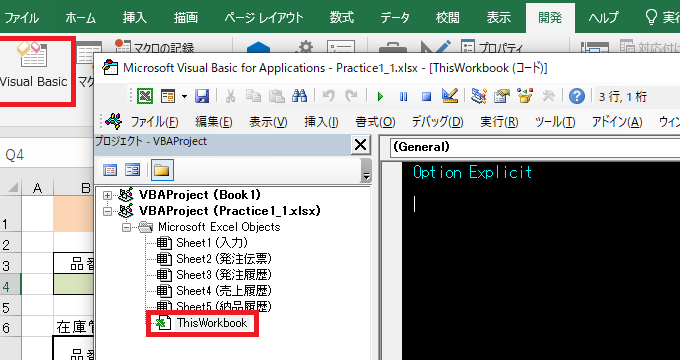The height and width of the screenshot is (360, 680).
Task: Select Sheet5 (納品履歴) in project tree
Action: [x=224, y=306]
